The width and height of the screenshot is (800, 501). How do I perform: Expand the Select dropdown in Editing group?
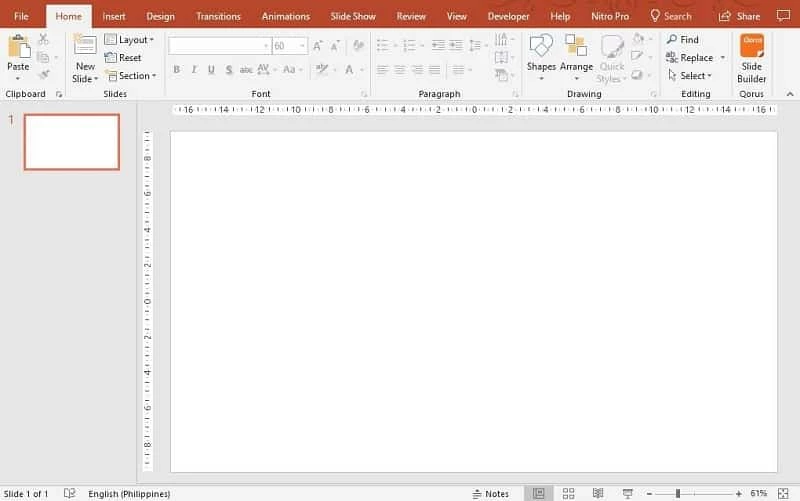tap(690, 76)
